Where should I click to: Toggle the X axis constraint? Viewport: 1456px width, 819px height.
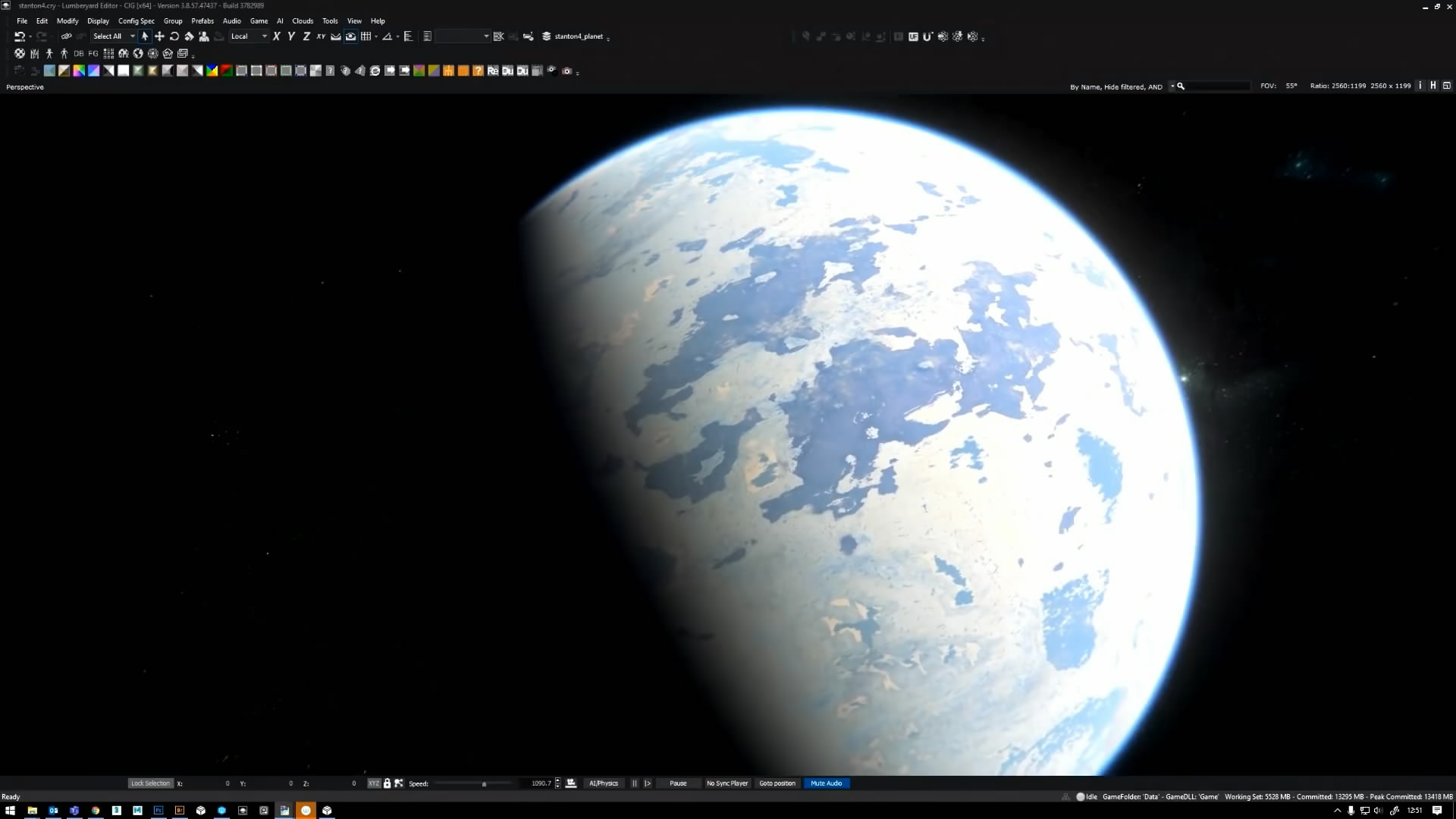click(277, 36)
